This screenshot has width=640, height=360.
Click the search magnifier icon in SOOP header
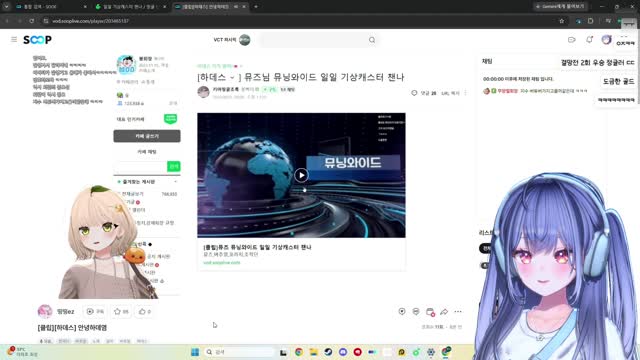pyautogui.click(x=372, y=40)
